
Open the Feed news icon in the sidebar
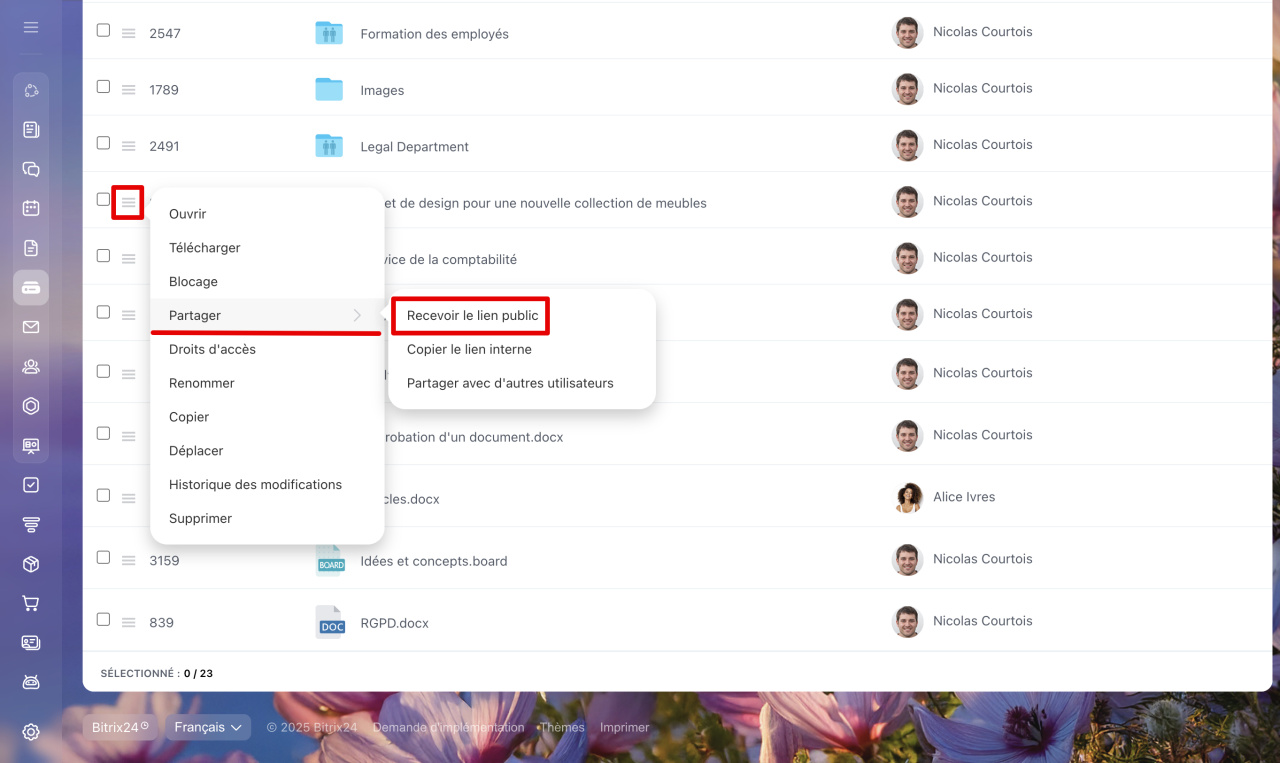pos(31,130)
